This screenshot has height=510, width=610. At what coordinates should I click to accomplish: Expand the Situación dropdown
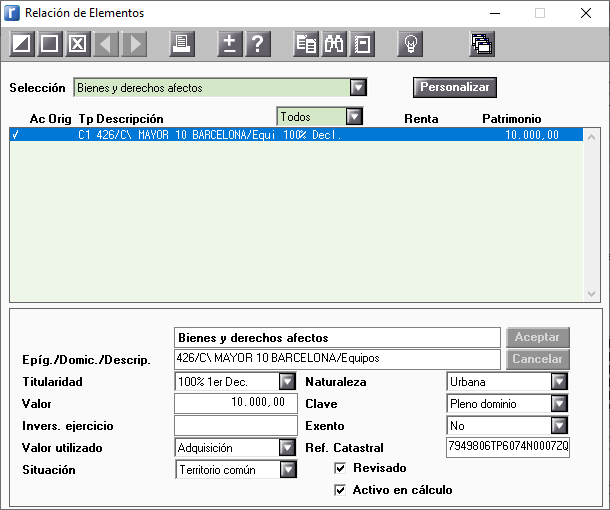[288, 470]
